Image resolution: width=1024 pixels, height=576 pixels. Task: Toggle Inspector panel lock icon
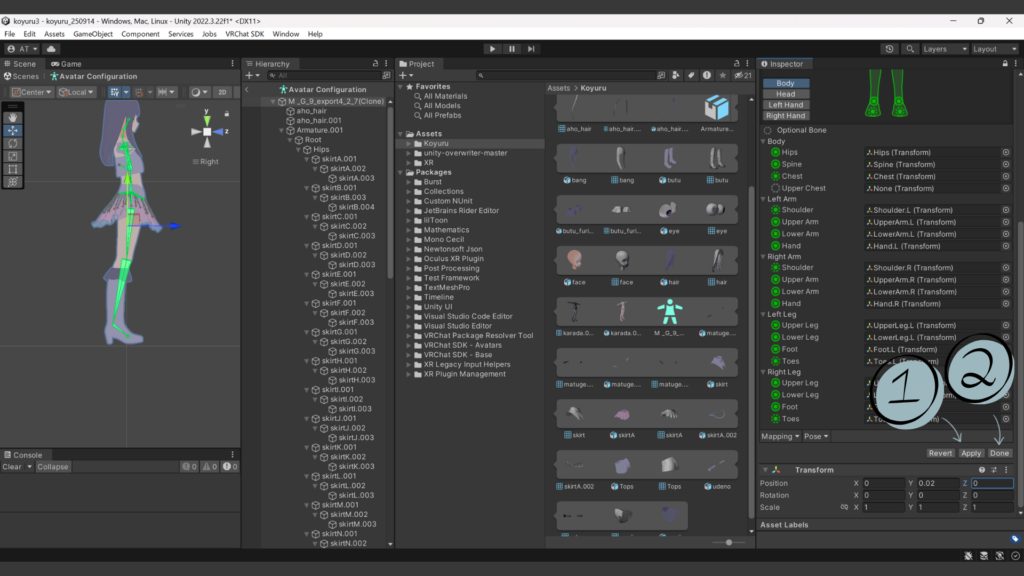1003,64
